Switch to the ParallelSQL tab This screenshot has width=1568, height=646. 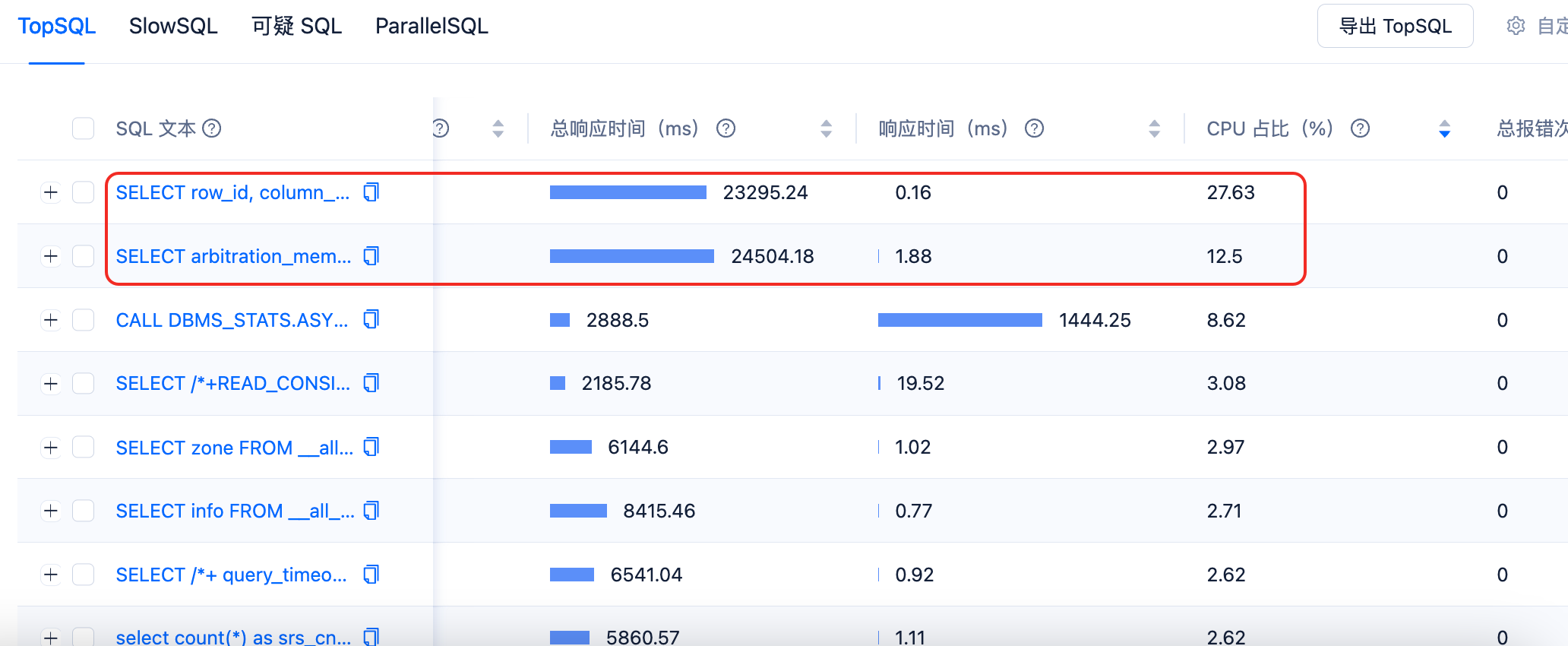(432, 26)
